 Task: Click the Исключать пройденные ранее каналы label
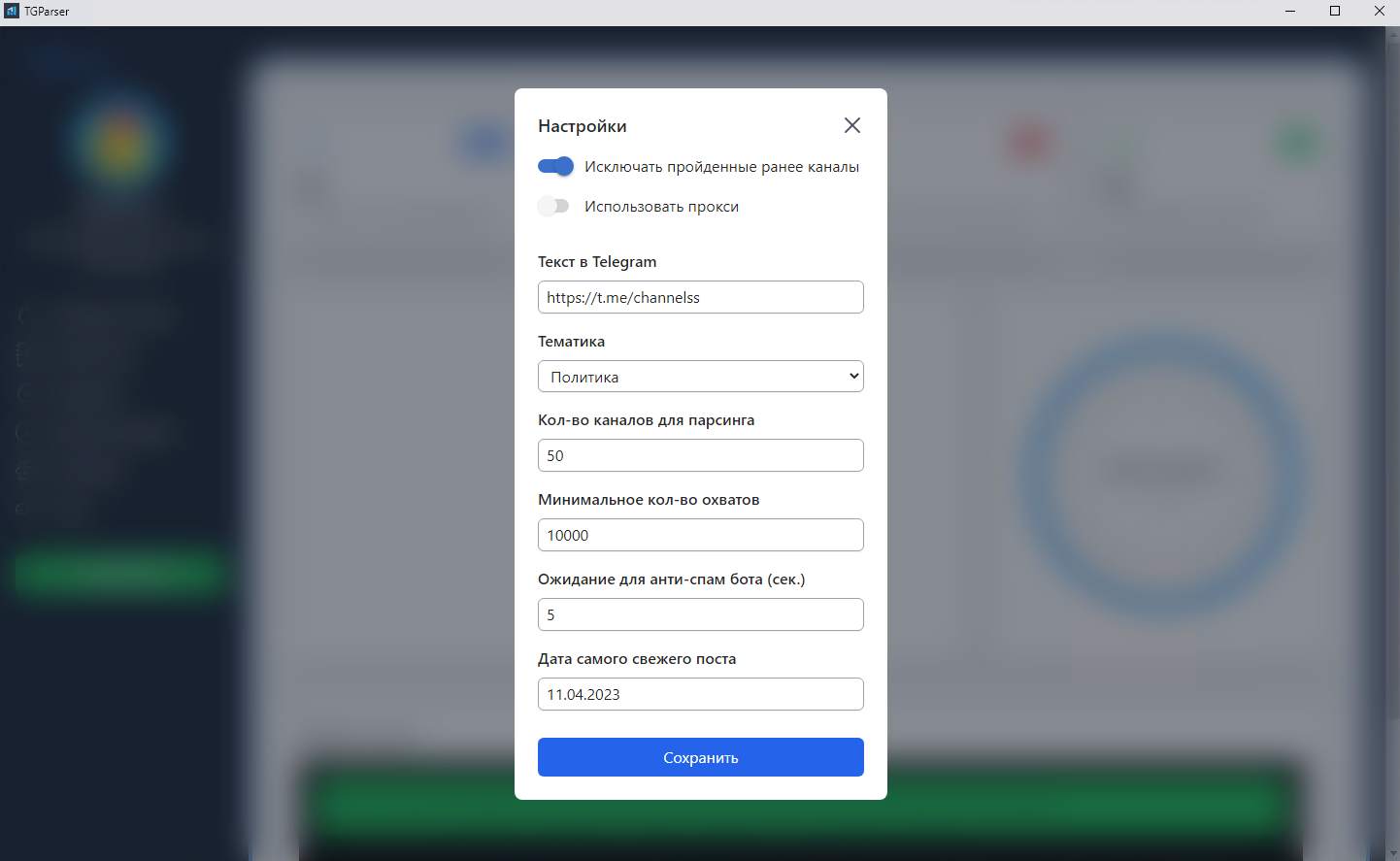point(721,167)
